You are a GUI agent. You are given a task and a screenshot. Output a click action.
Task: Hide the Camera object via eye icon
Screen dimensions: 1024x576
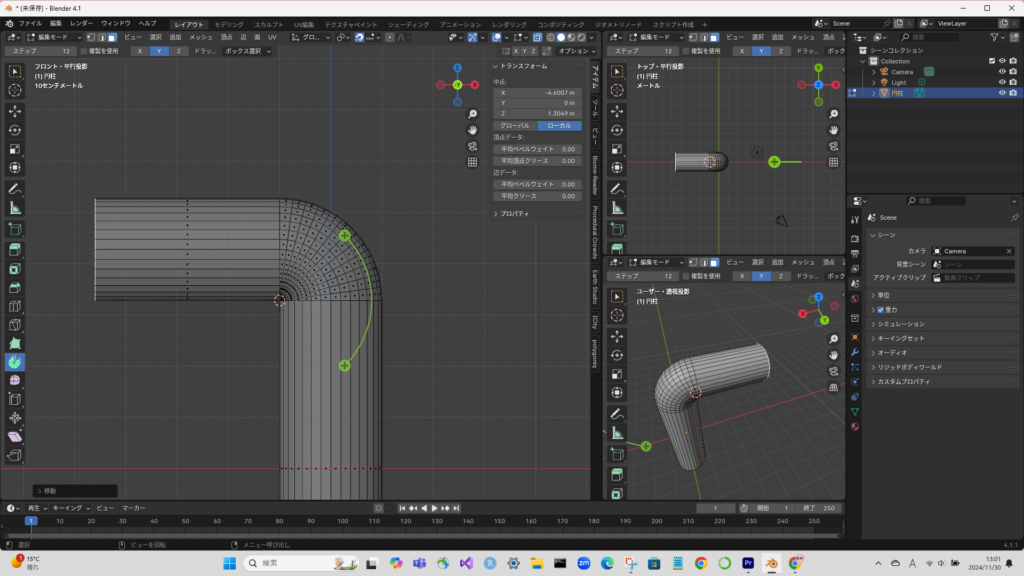[1002, 72]
